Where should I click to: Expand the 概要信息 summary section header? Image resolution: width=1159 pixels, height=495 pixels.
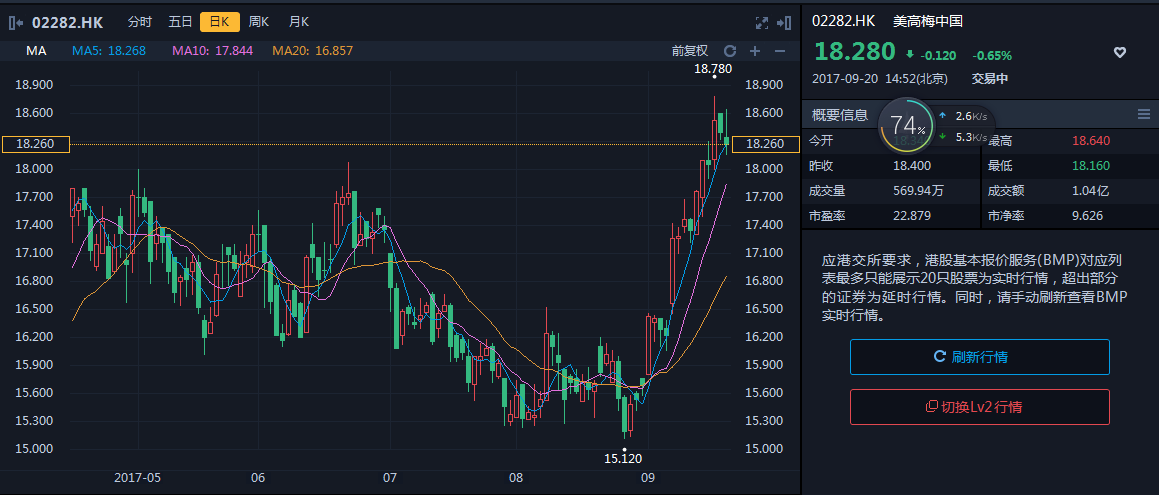(840, 115)
